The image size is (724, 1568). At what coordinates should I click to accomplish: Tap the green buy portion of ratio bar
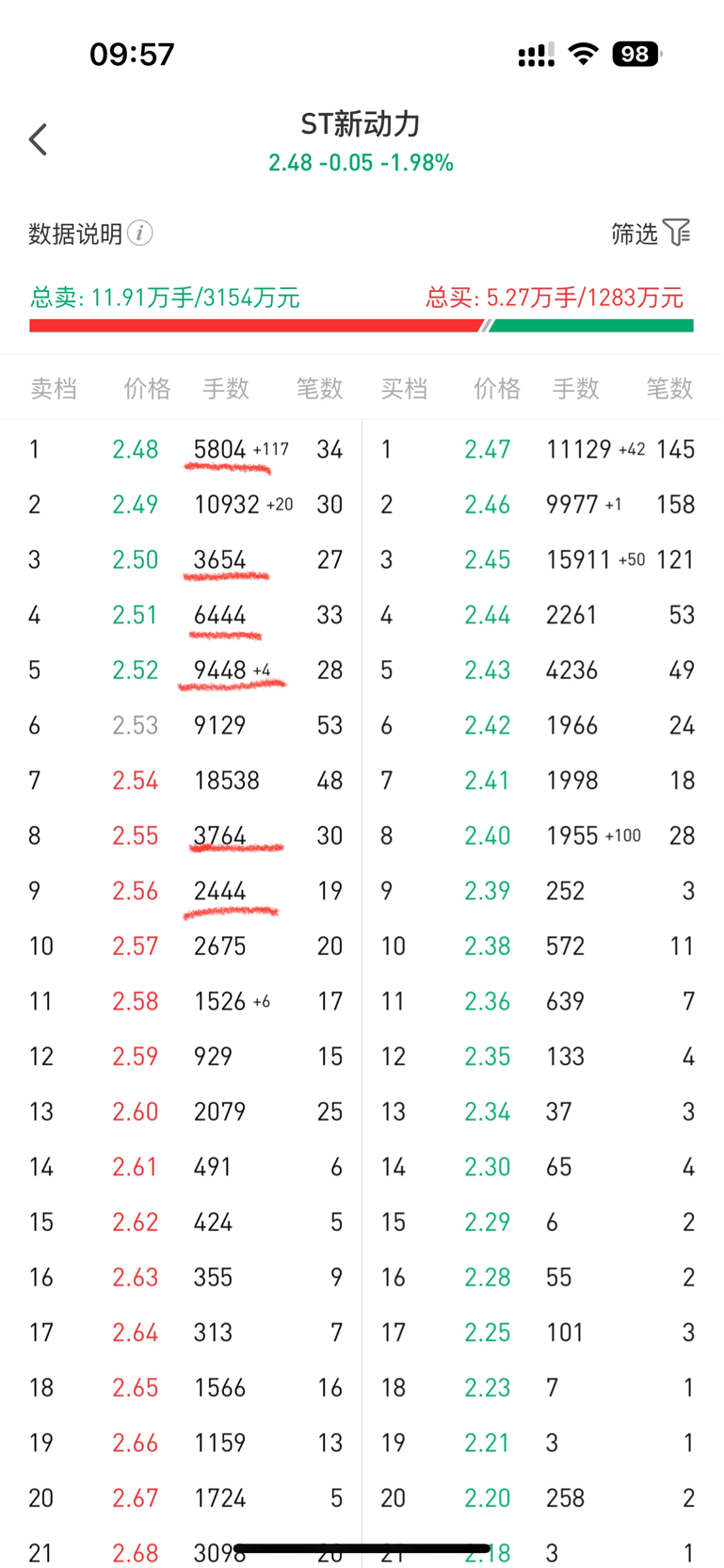pos(591,326)
